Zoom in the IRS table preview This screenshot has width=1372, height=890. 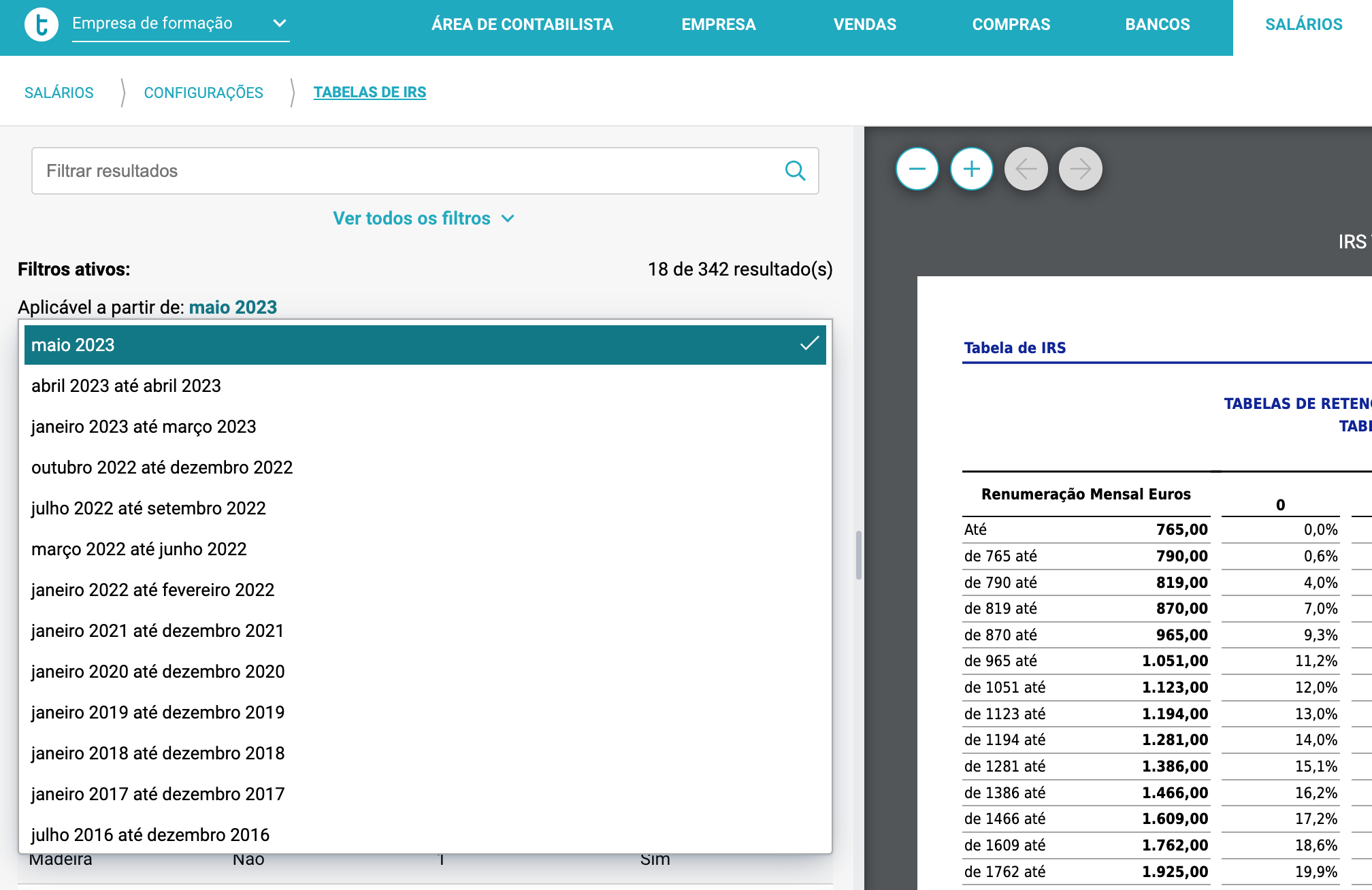pyautogui.click(x=972, y=169)
